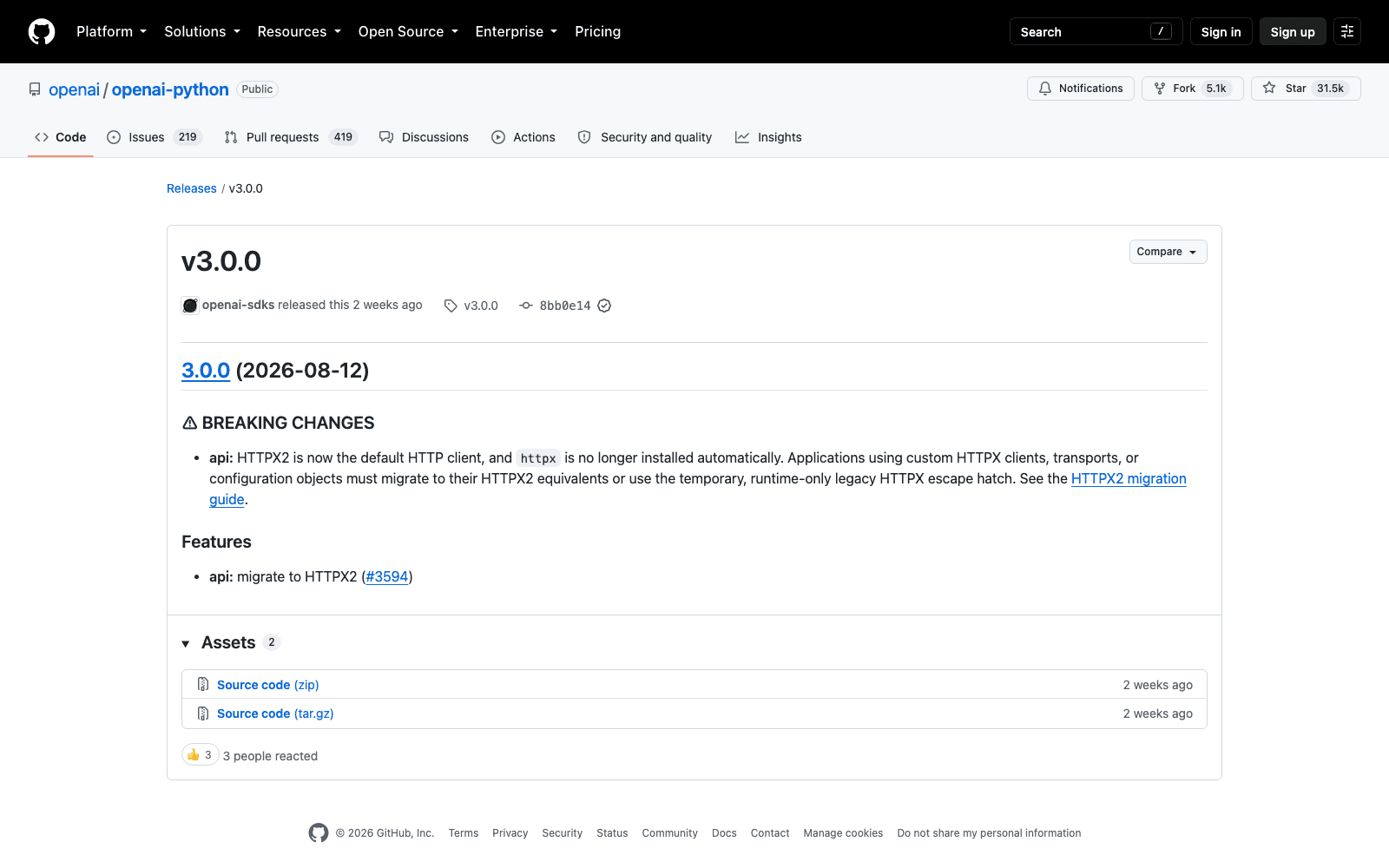Open the openai-sdks author link
The width and height of the screenshot is (1389, 868).
click(238, 305)
